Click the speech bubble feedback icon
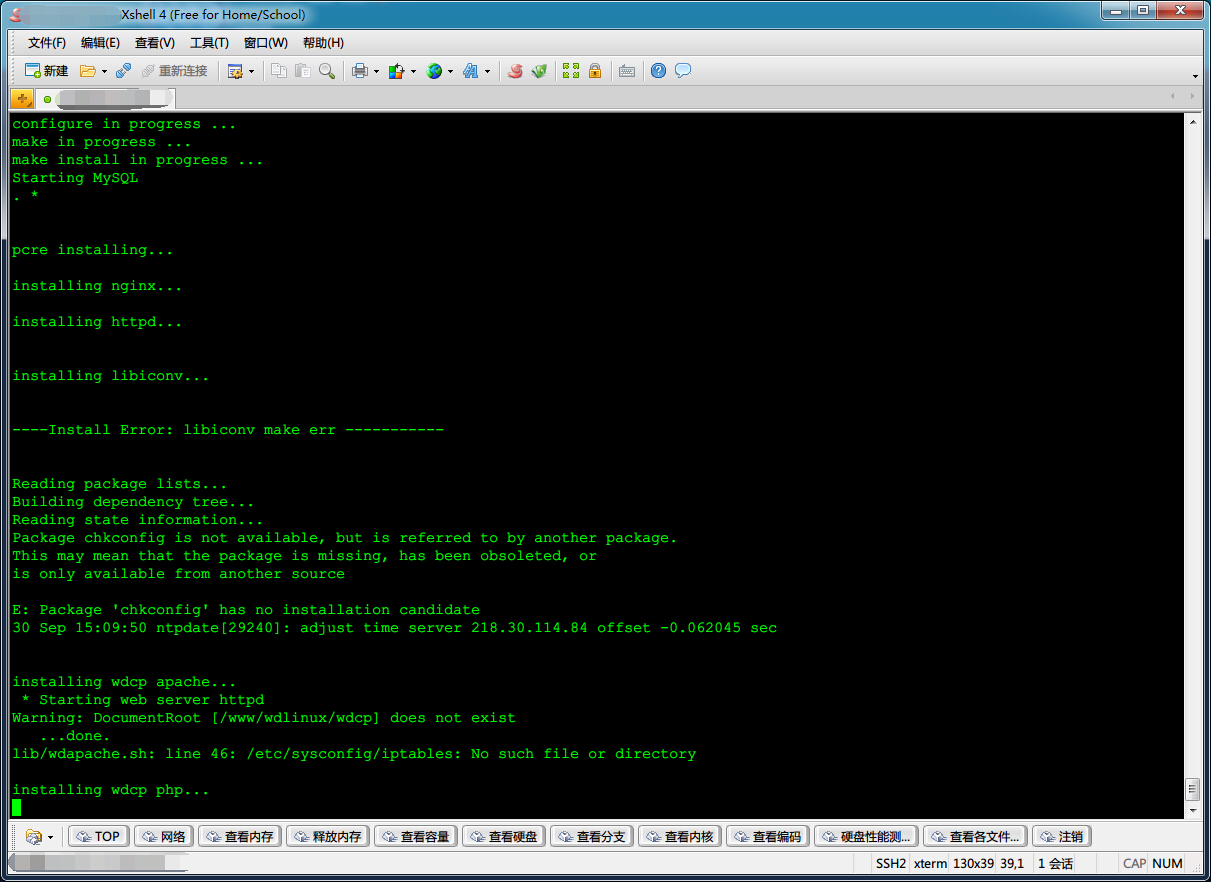 pyautogui.click(x=683, y=71)
